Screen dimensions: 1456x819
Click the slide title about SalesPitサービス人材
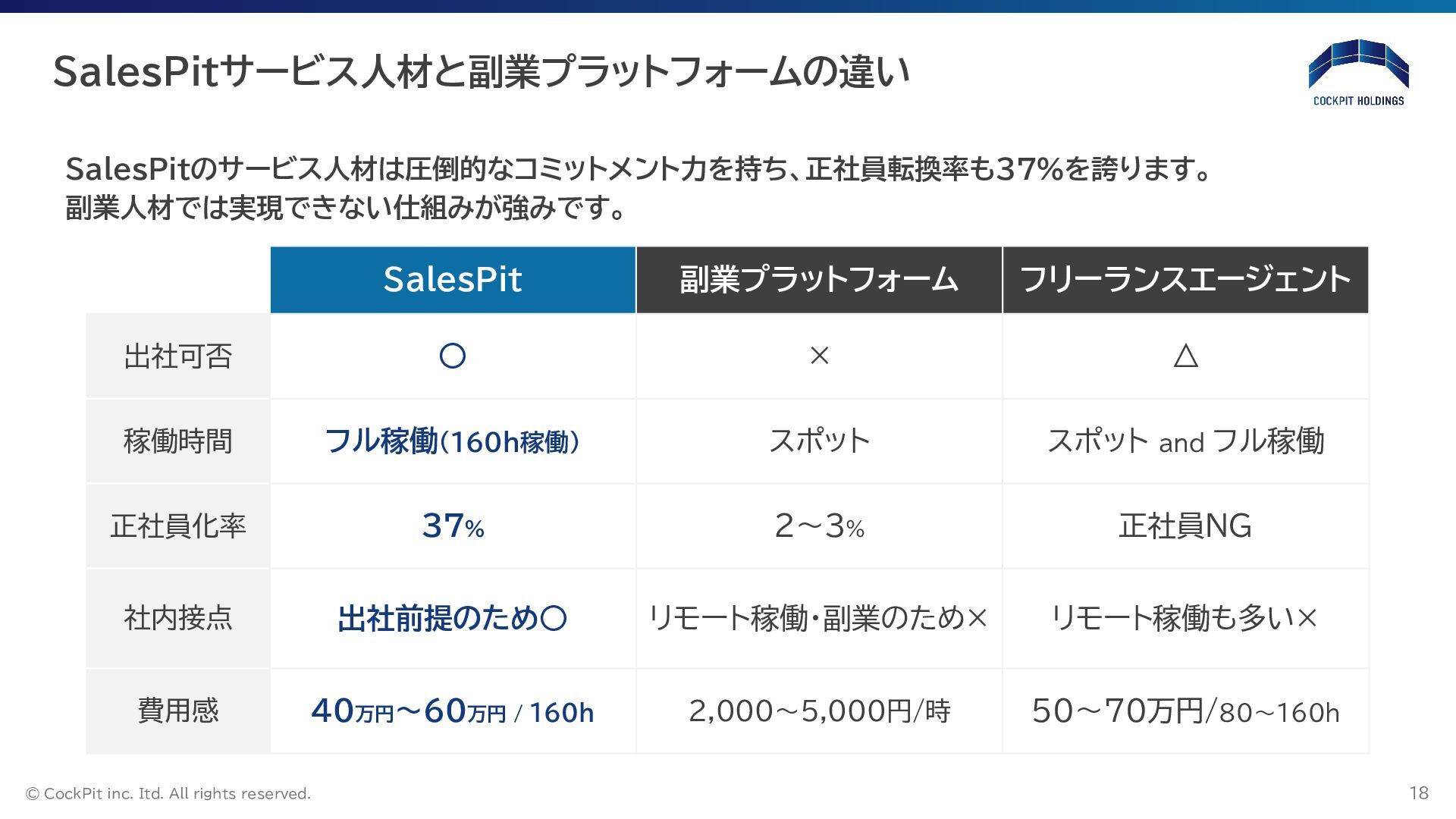click(x=482, y=72)
